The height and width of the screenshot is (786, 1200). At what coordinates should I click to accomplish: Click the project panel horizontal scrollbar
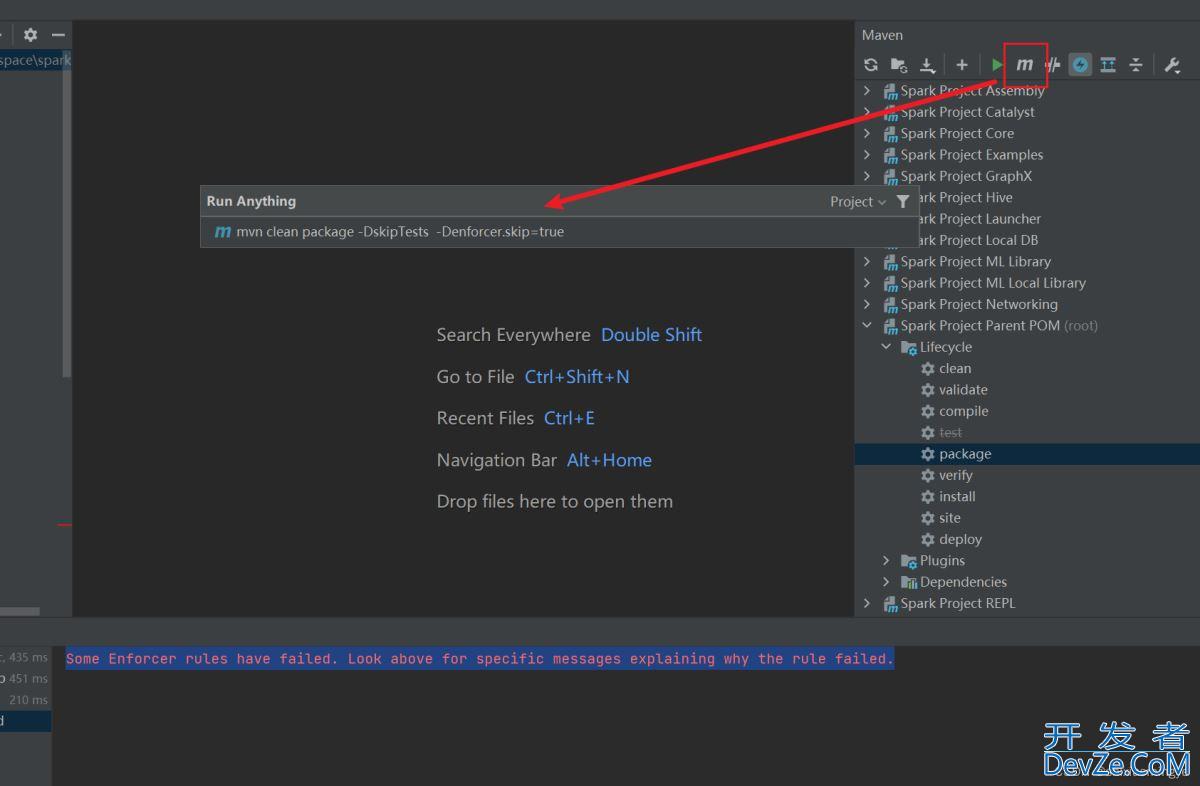point(20,611)
